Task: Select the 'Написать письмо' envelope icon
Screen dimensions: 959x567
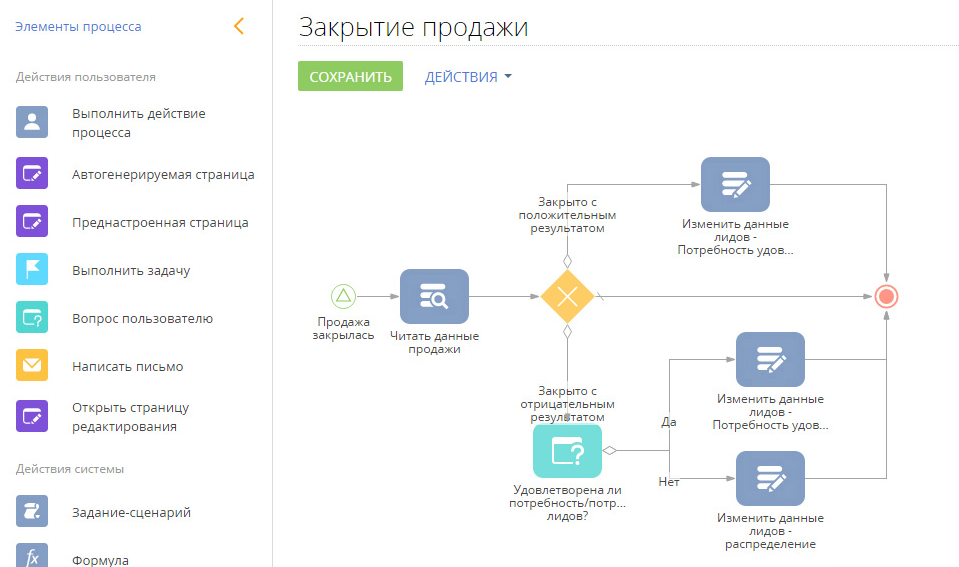Action: click(32, 365)
